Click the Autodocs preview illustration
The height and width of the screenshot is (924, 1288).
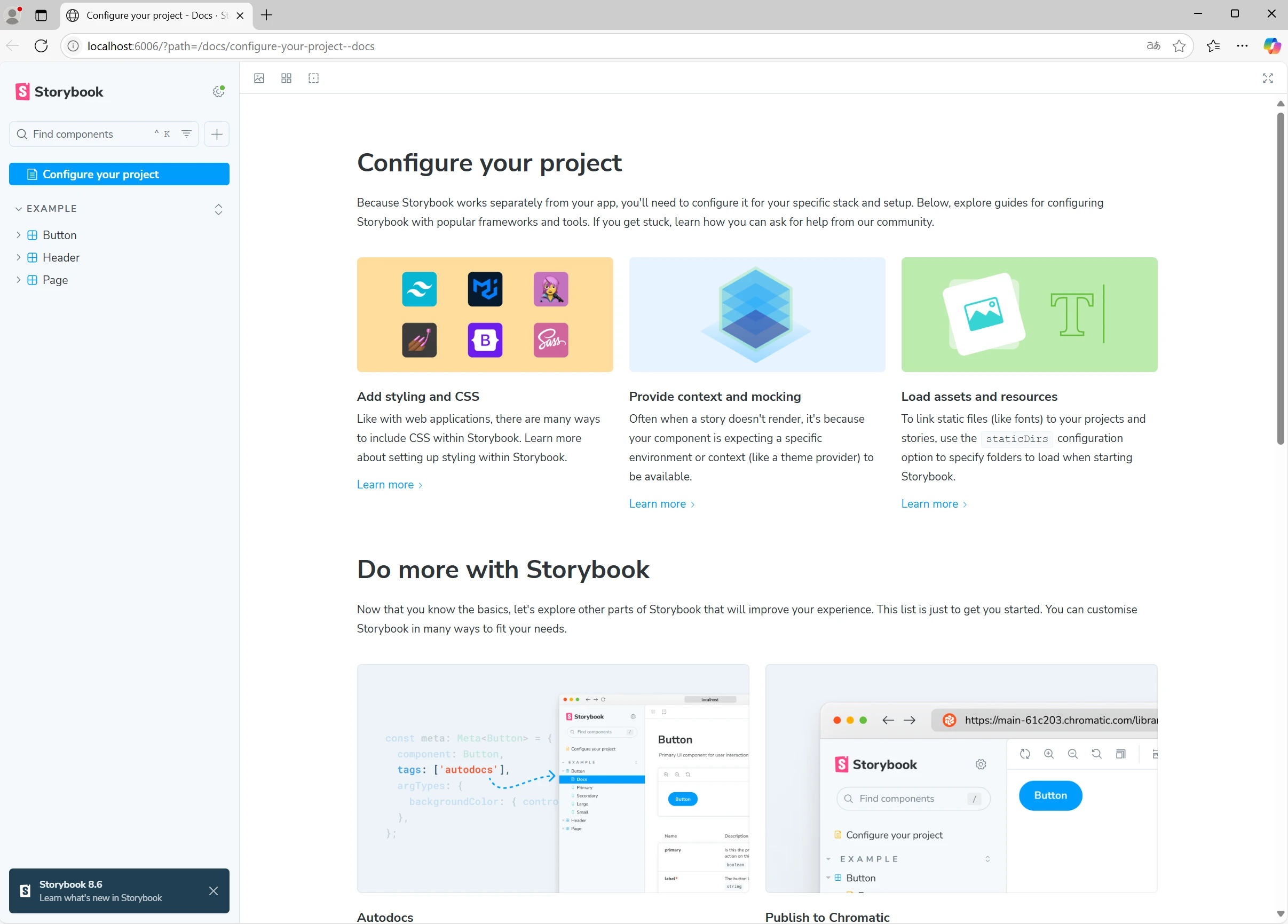tap(552, 779)
